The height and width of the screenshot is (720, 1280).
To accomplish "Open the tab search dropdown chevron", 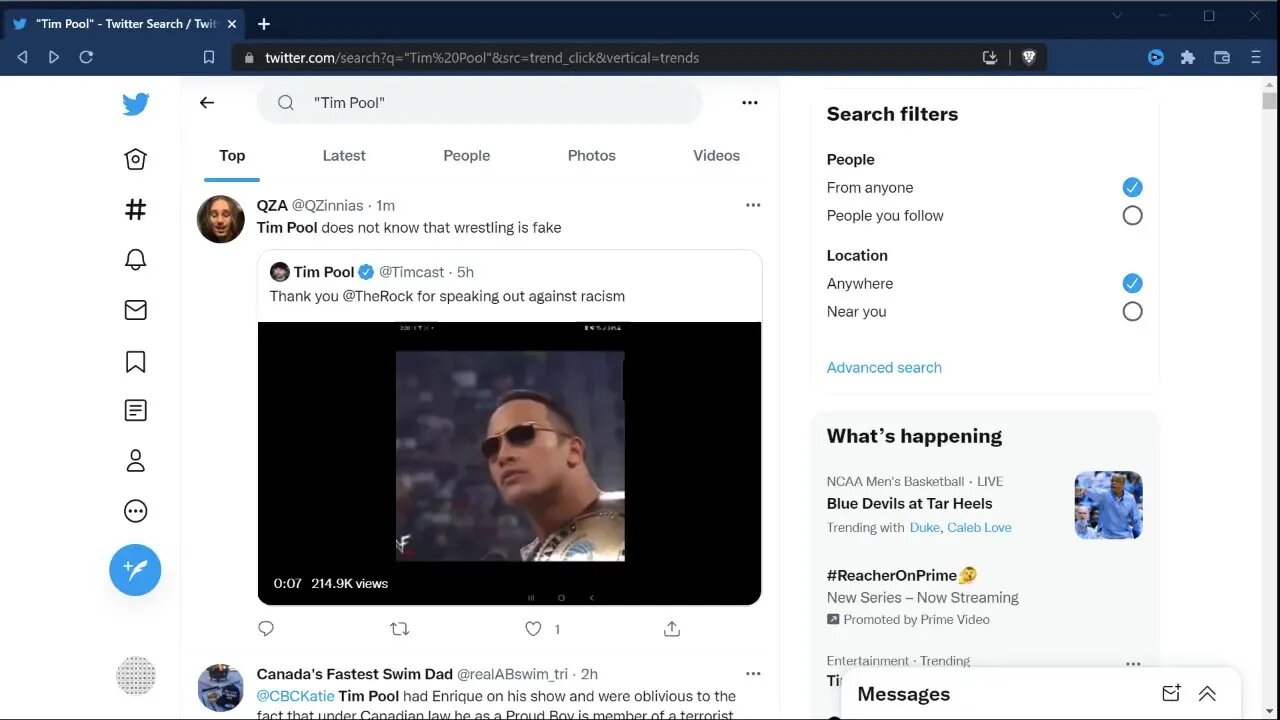I will pyautogui.click(x=1118, y=16).
